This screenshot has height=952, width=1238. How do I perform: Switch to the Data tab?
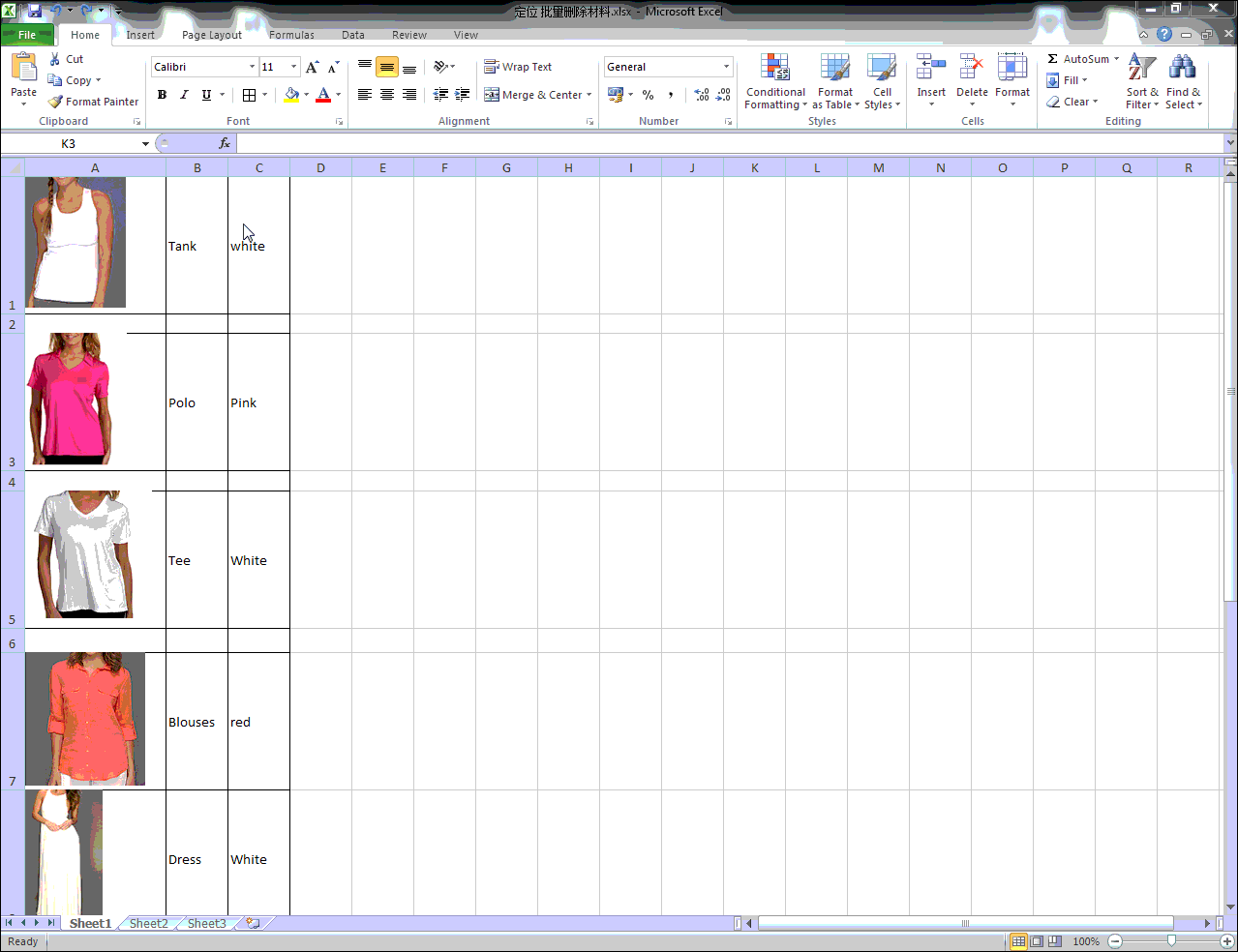[x=353, y=35]
